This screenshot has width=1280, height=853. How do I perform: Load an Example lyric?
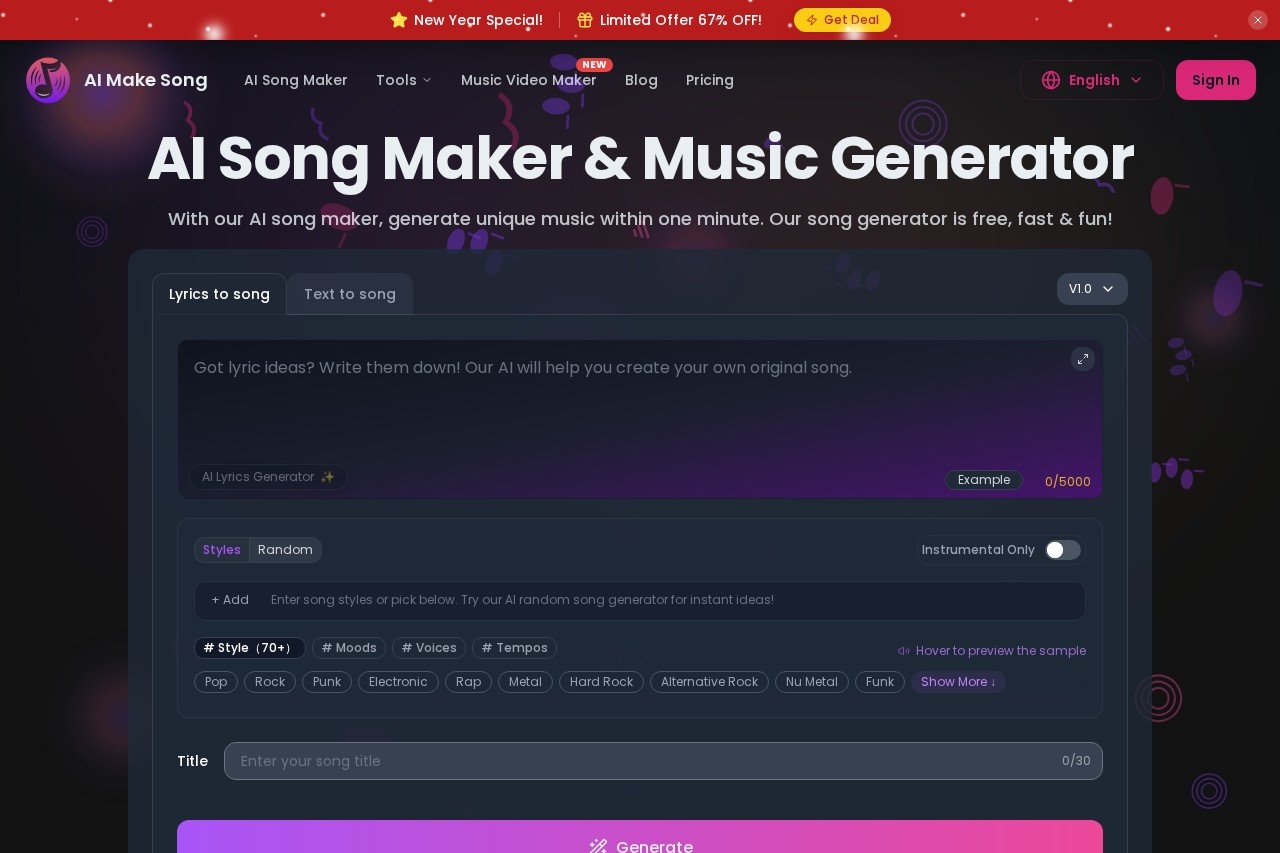pos(983,480)
